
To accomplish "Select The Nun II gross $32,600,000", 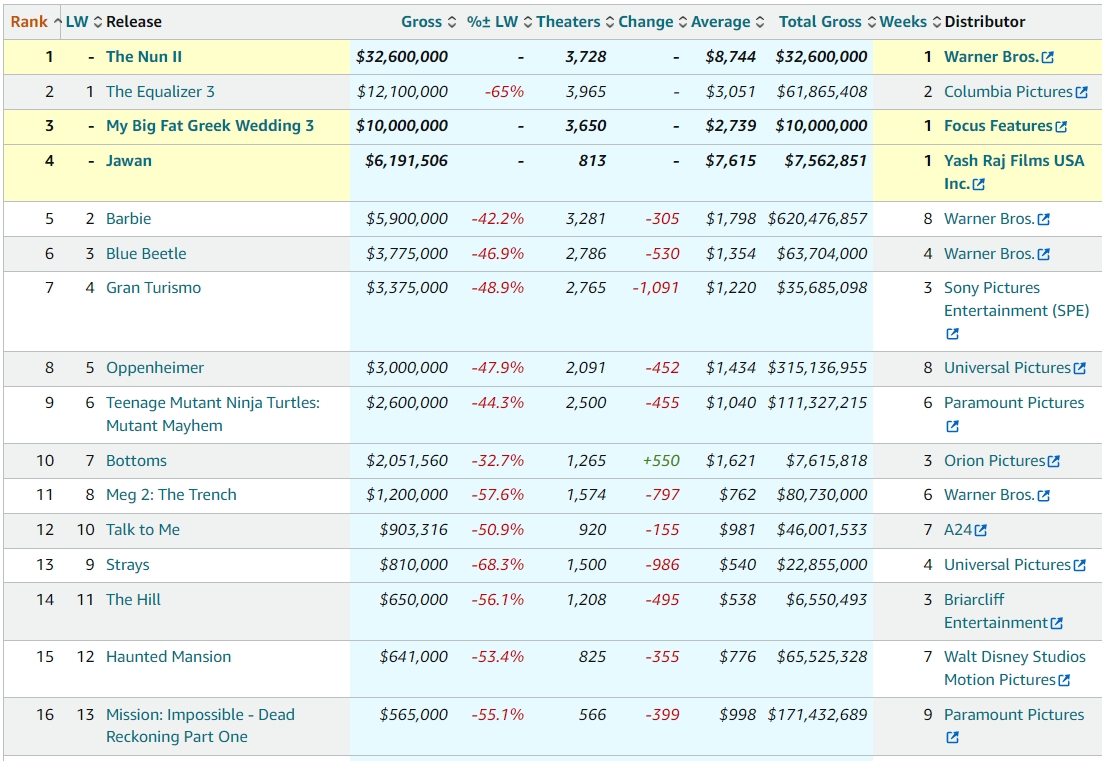I will (x=401, y=57).
